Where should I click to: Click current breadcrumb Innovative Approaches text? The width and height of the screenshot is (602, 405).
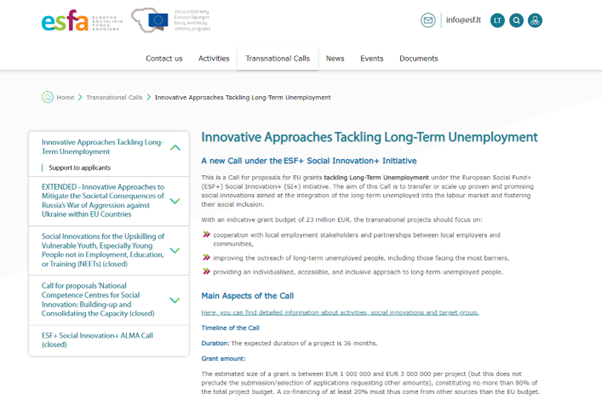pos(243,98)
